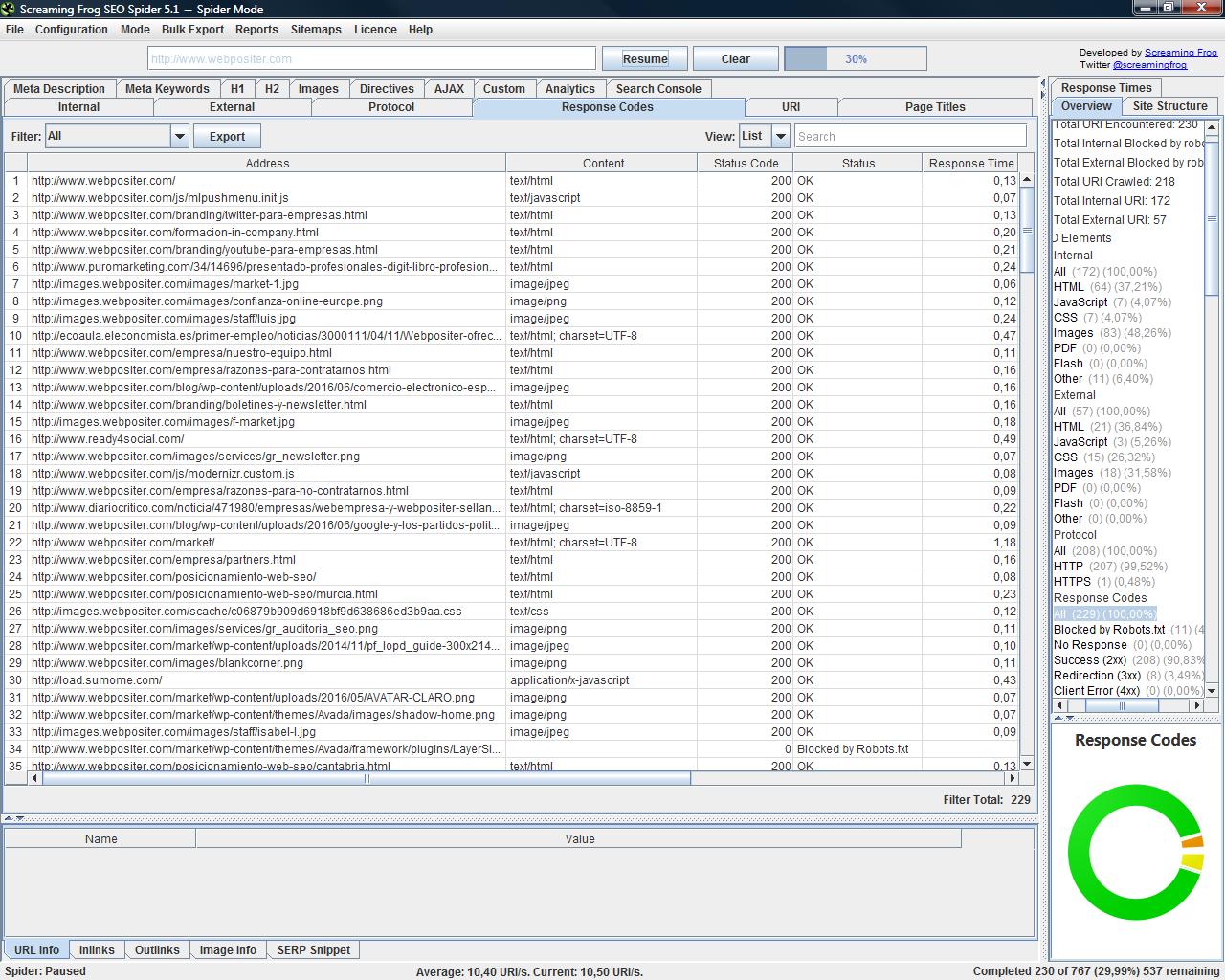Select the http://load.sumome.com/ row
Image resolution: width=1225 pixels, height=980 pixels.
click(x=512, y=680)
